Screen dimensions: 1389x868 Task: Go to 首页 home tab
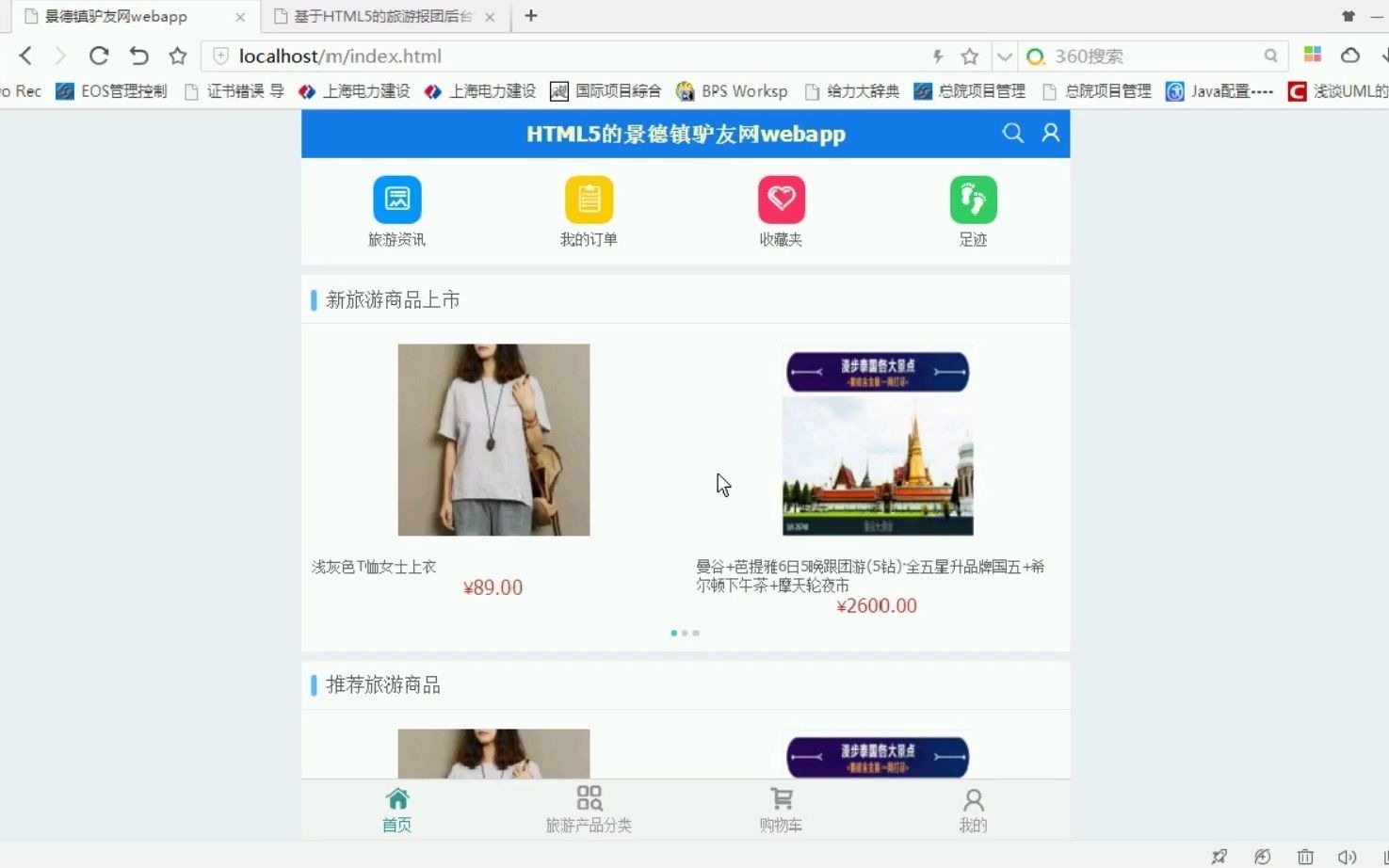click(x=396, y=810)
